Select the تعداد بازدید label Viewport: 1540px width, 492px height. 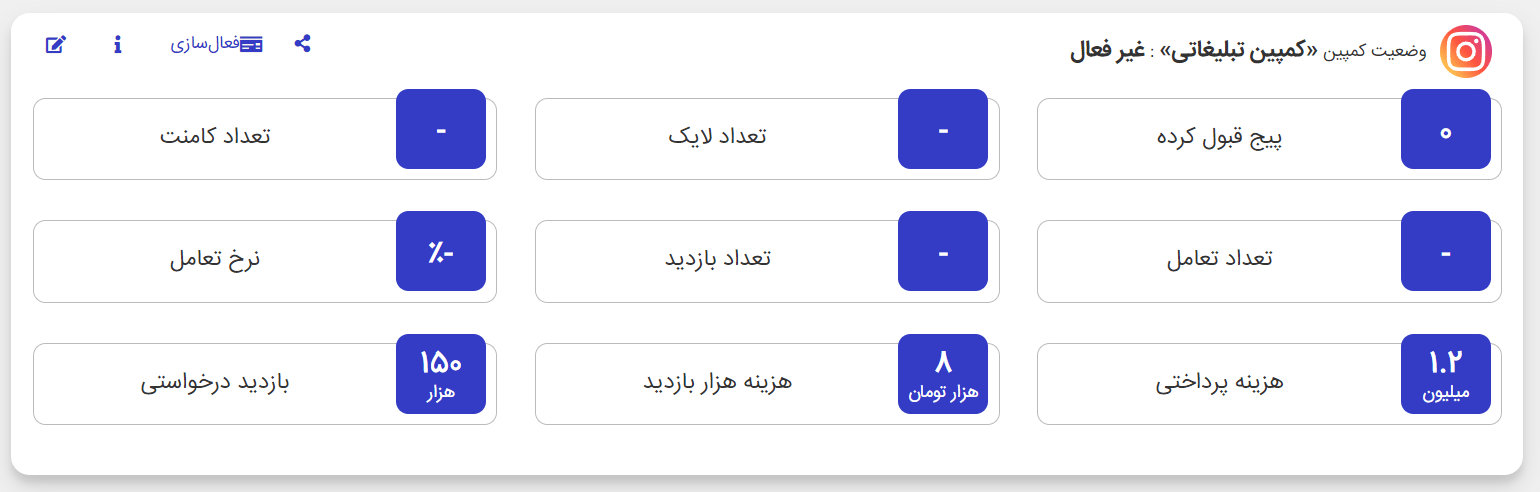click(x=717, y=259)
